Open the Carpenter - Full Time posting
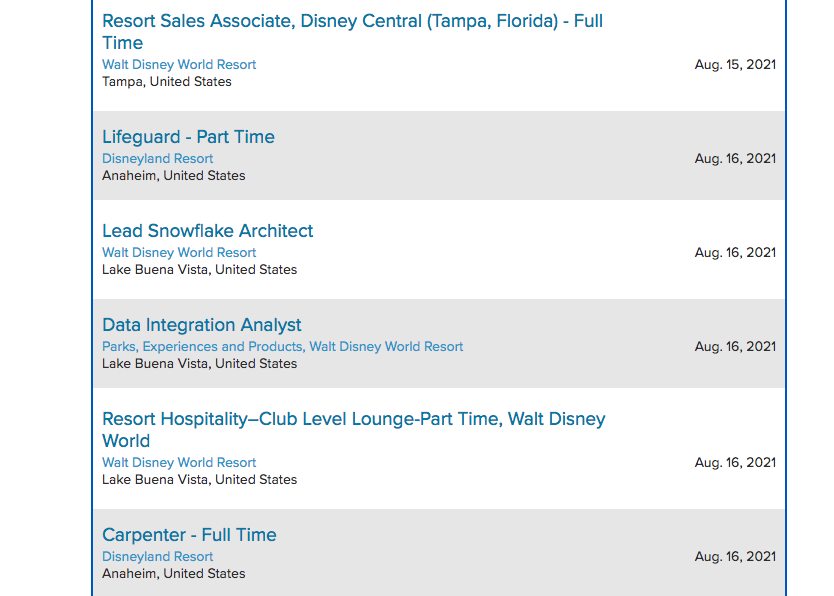The width and height of the screenshot is (834, 596). tap(189, 535)
